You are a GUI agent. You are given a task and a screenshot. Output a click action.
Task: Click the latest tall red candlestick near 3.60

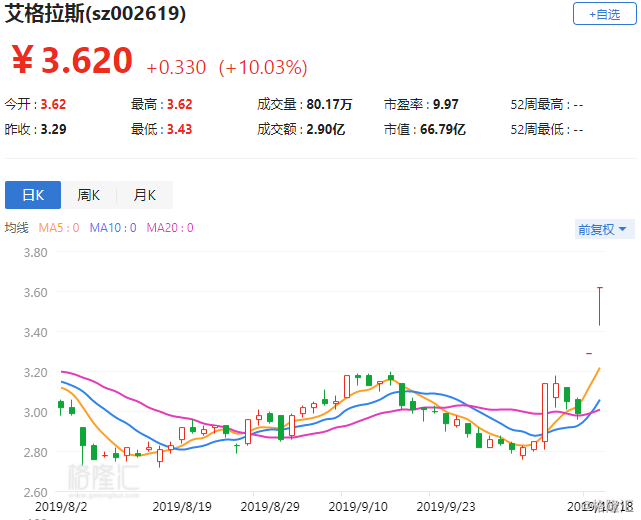coord(600,307)
